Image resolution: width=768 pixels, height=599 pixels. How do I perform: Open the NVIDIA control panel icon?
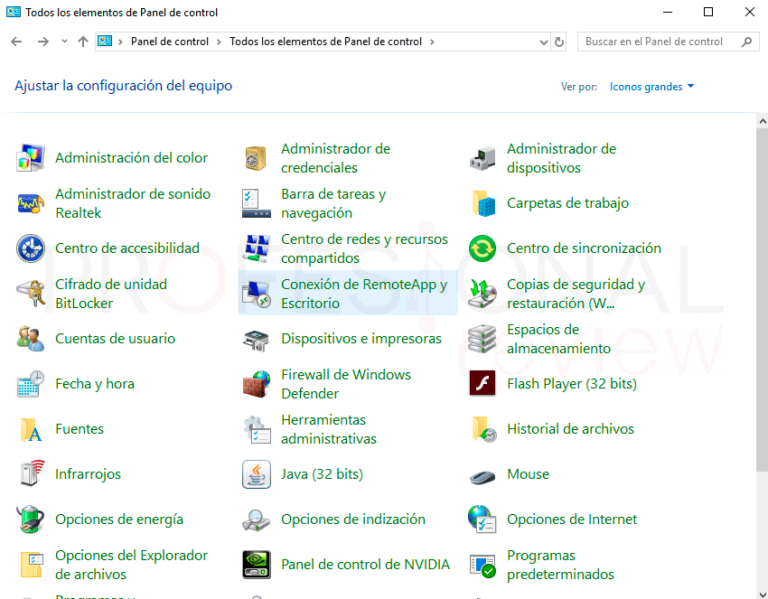pos(256,564)
